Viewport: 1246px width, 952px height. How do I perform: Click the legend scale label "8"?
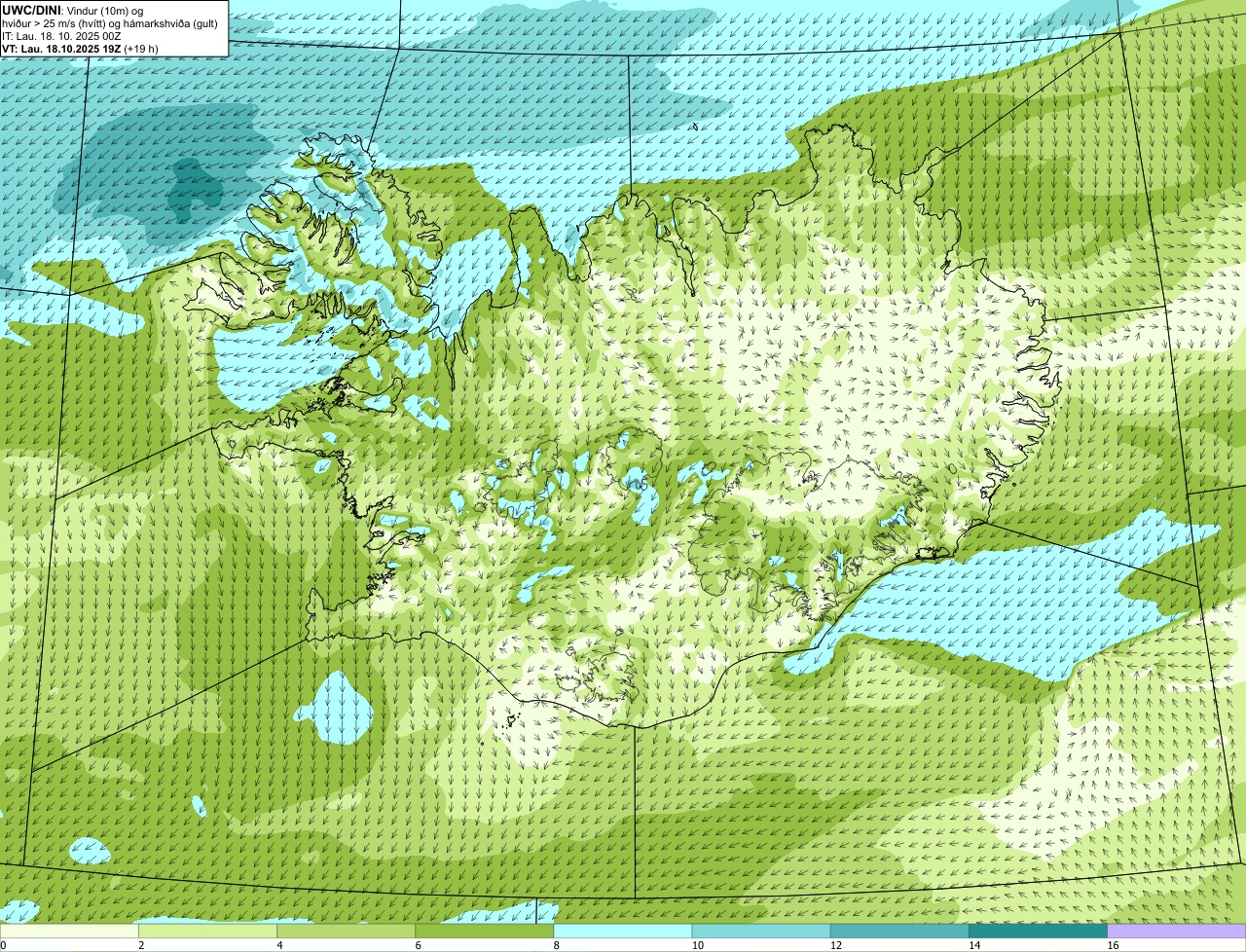pyautogui.click(x=556, y=945)
